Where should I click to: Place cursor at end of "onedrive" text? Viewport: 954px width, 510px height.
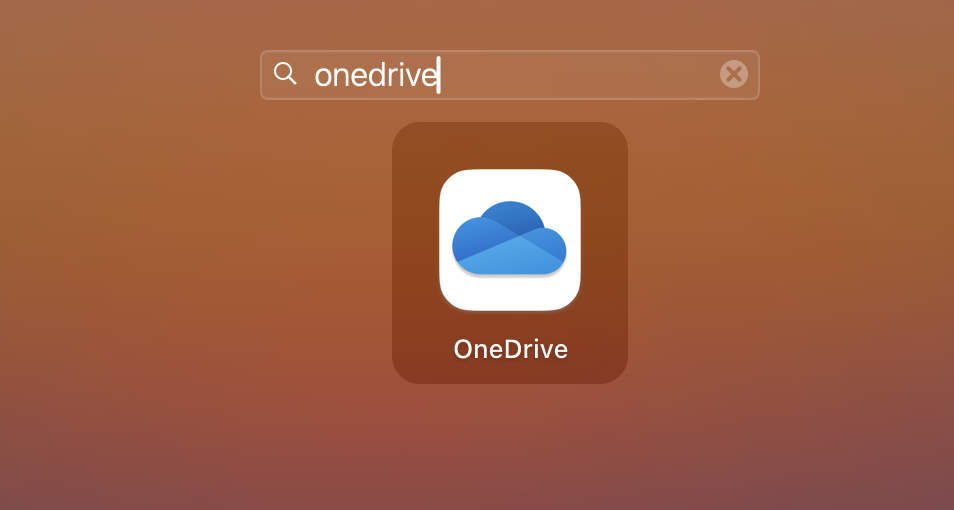(x=439, y=75)
